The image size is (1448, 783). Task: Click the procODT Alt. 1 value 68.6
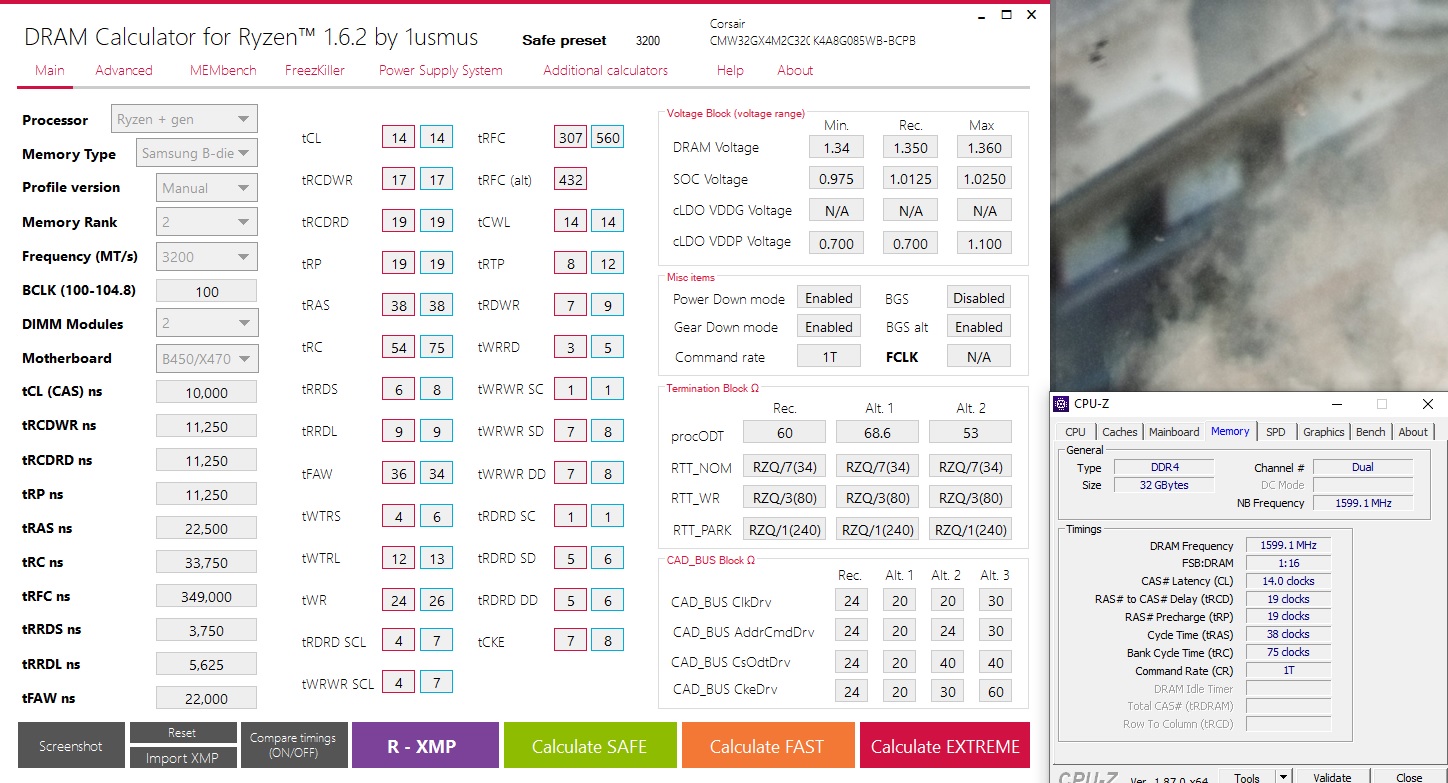[x=877, y=432]
